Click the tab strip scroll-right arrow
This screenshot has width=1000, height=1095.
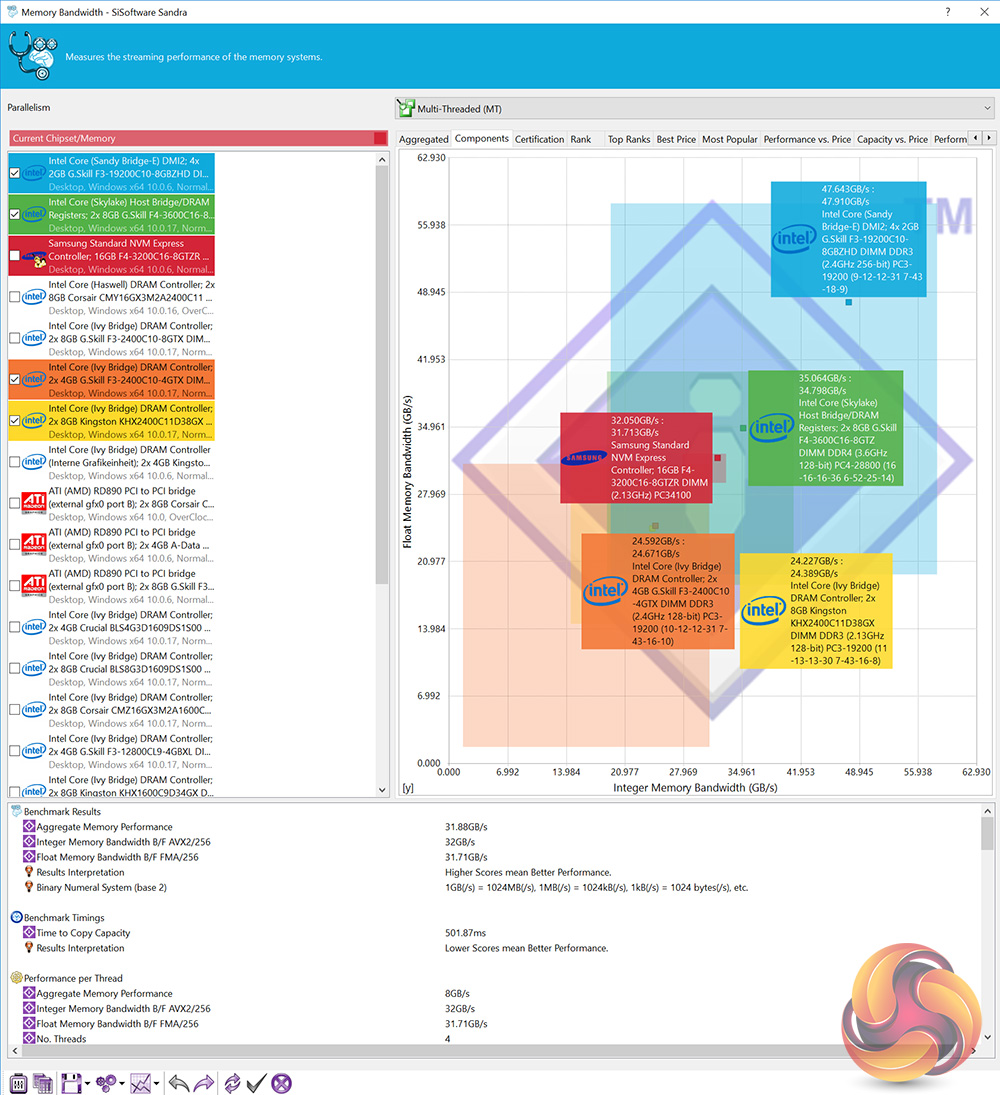989,138
